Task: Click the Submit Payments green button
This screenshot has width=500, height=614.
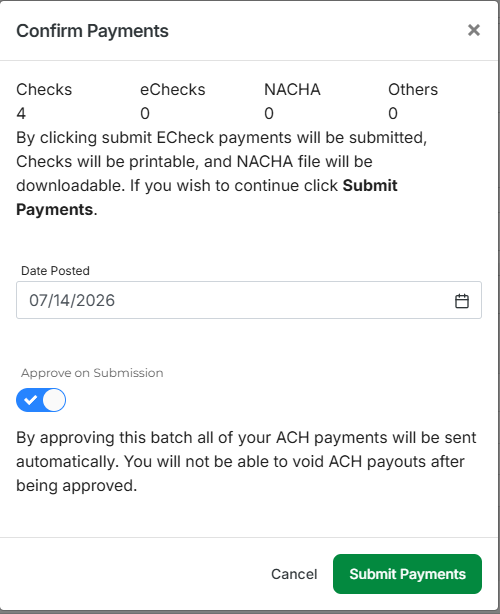Action: pos(407,574)
